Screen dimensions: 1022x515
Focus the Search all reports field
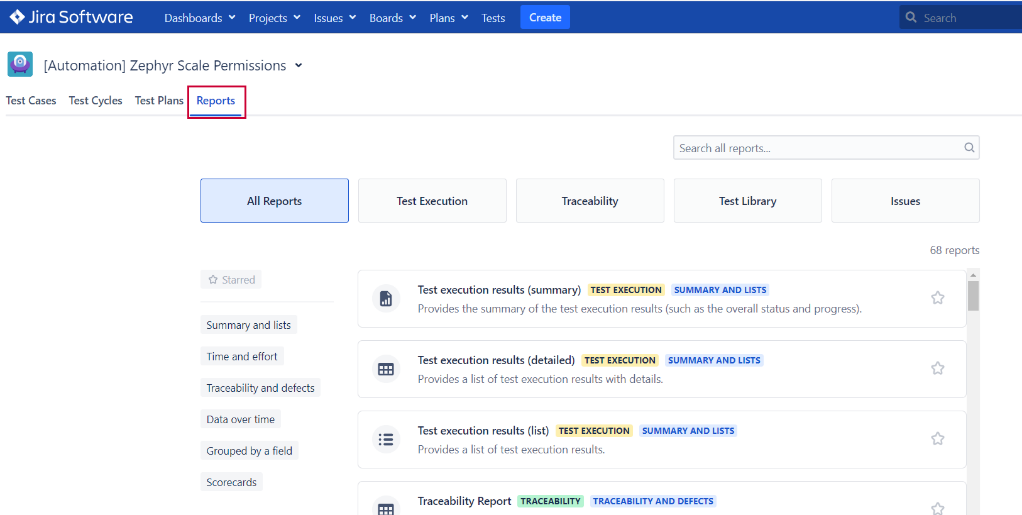point(815,148)
